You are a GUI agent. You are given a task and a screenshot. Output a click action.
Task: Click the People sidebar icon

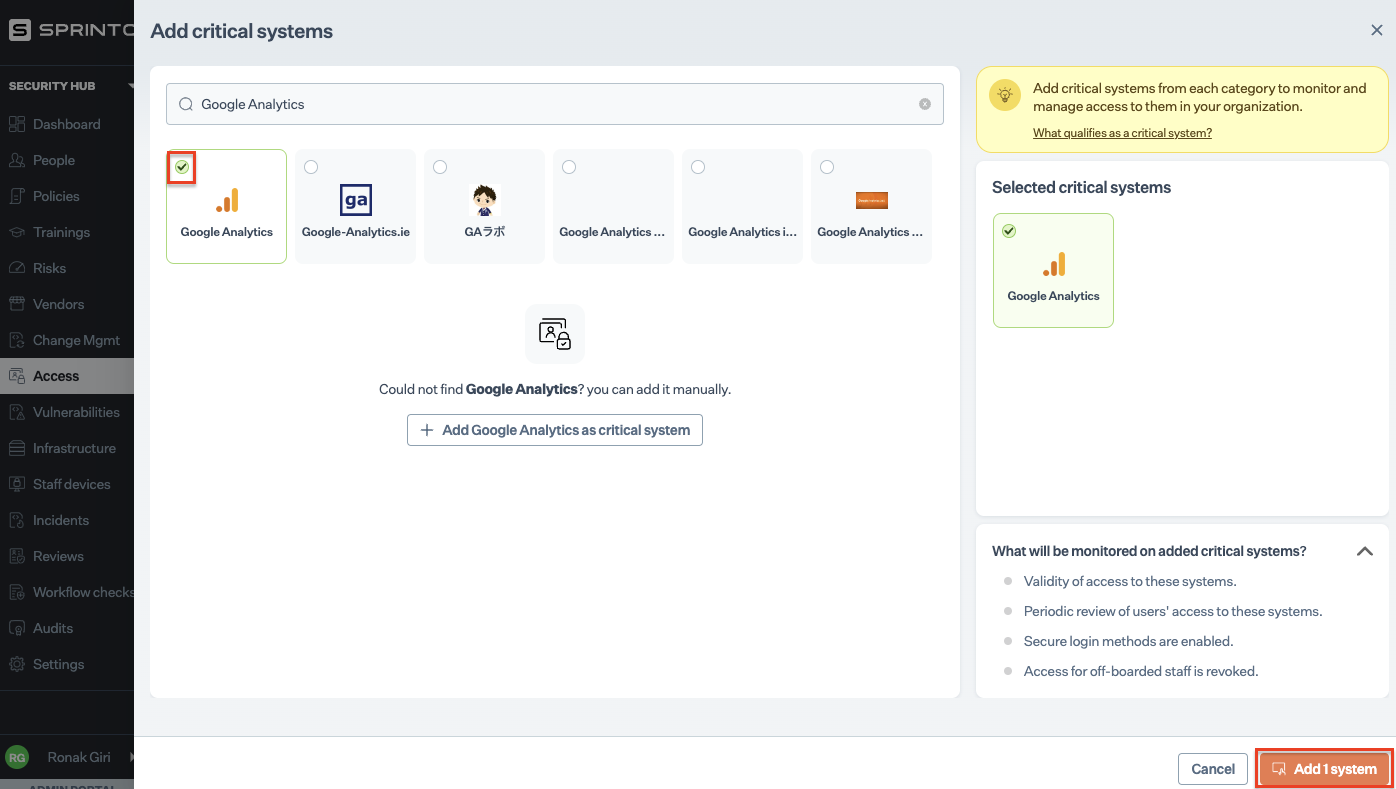click(16, 160)
